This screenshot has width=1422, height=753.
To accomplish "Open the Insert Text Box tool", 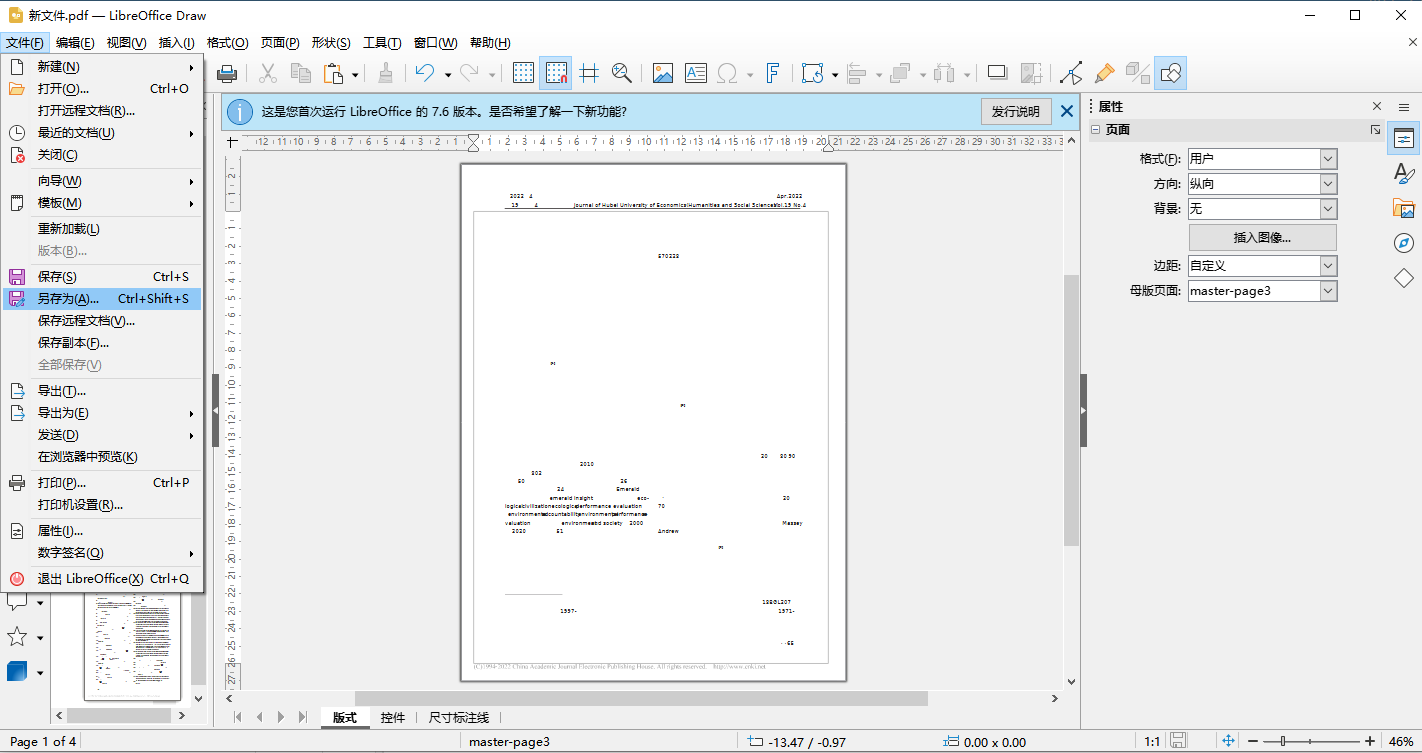I will pos(698,72).
